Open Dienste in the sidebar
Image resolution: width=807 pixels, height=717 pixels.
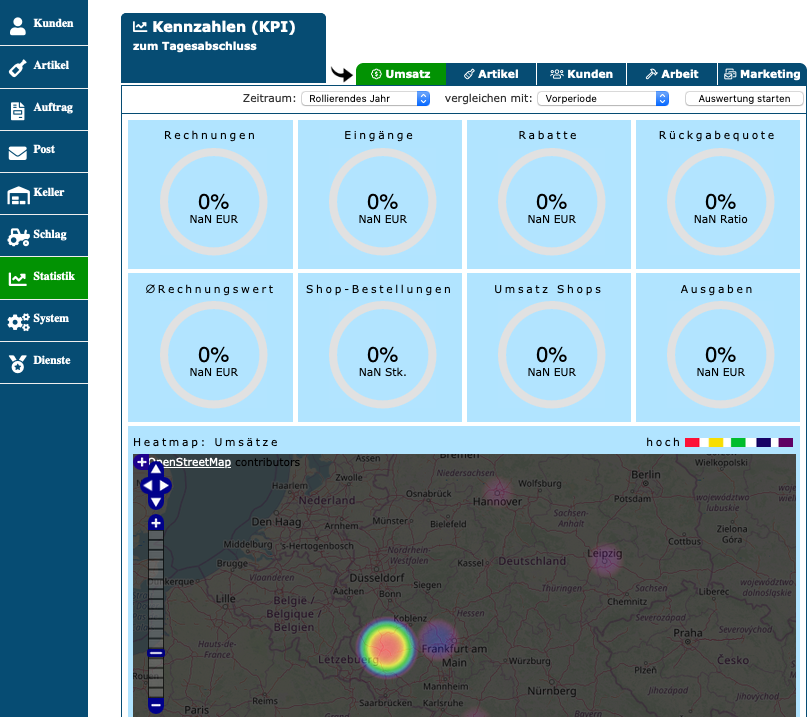[x=43, y=361]
